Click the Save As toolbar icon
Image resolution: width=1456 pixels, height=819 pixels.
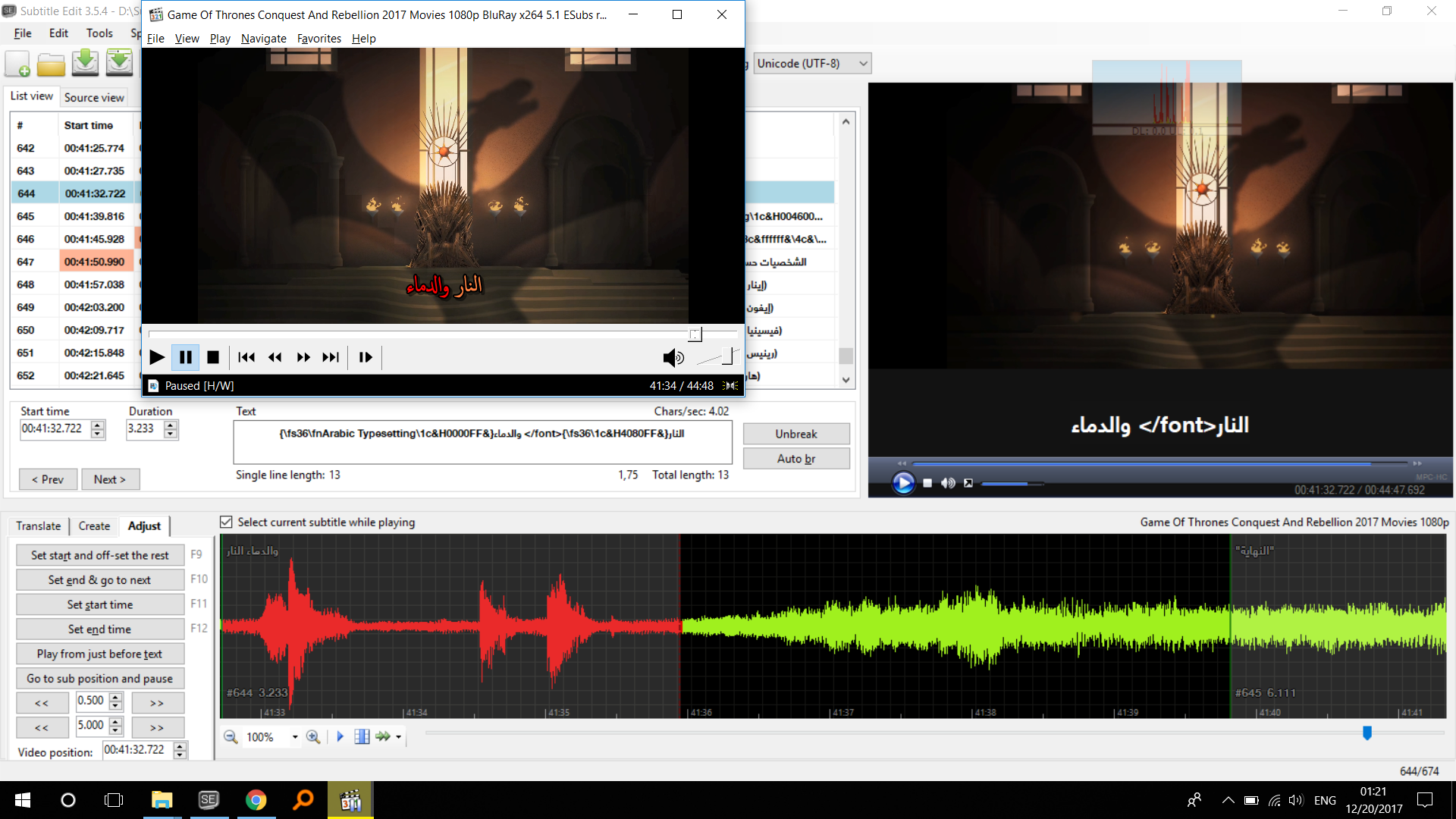click(119, 64)
